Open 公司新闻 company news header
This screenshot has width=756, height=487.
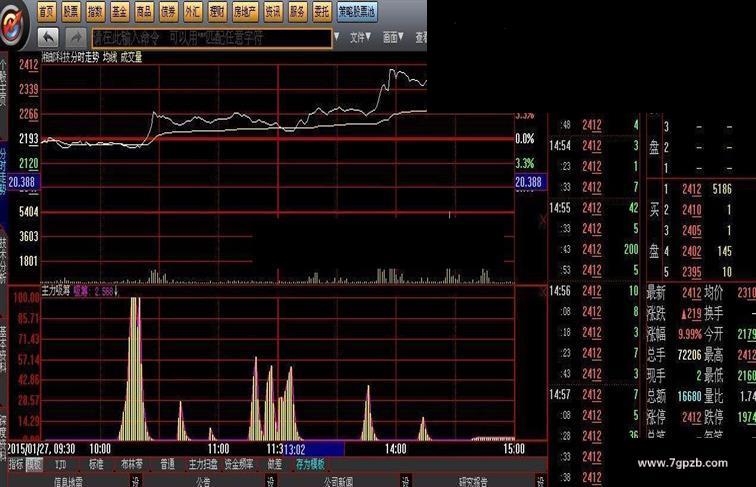(338, 481)
